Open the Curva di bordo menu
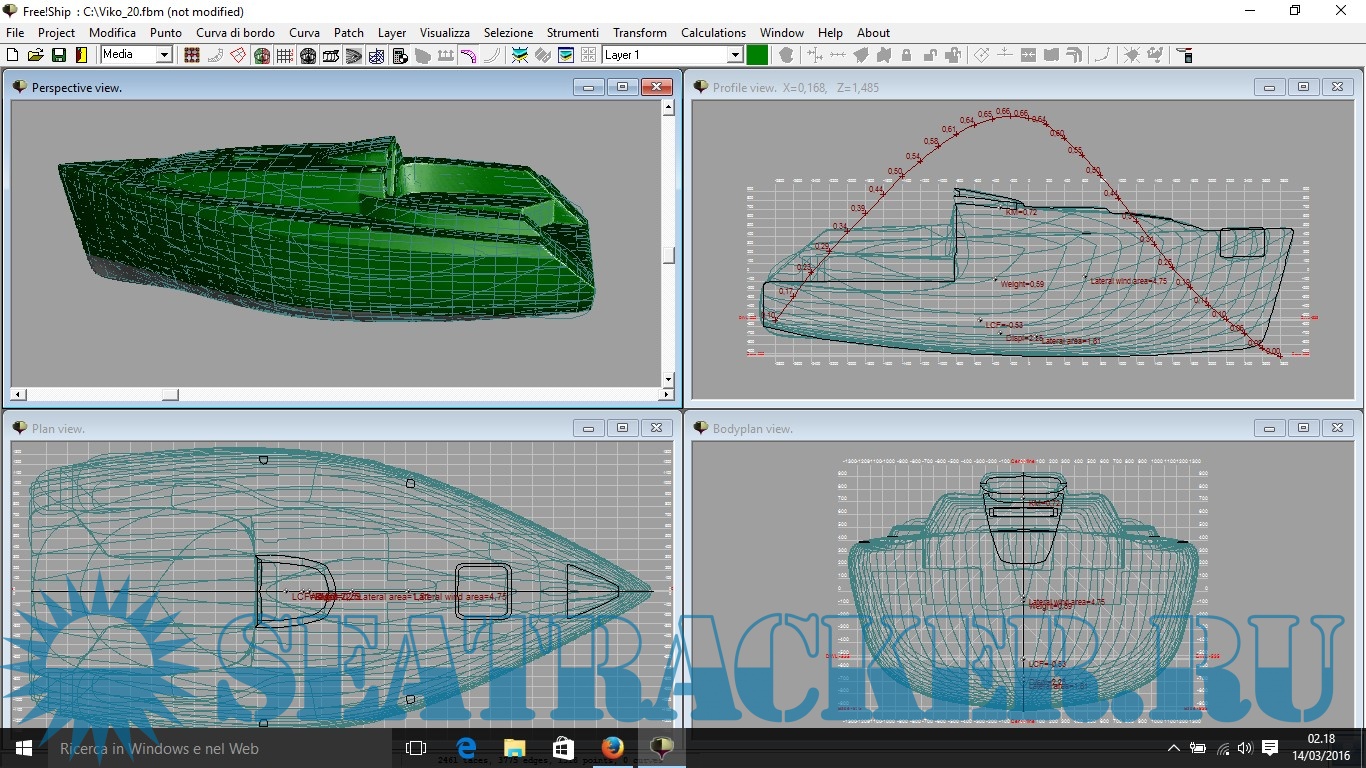This screenshot has height=768, width=1366. point(235,33)
